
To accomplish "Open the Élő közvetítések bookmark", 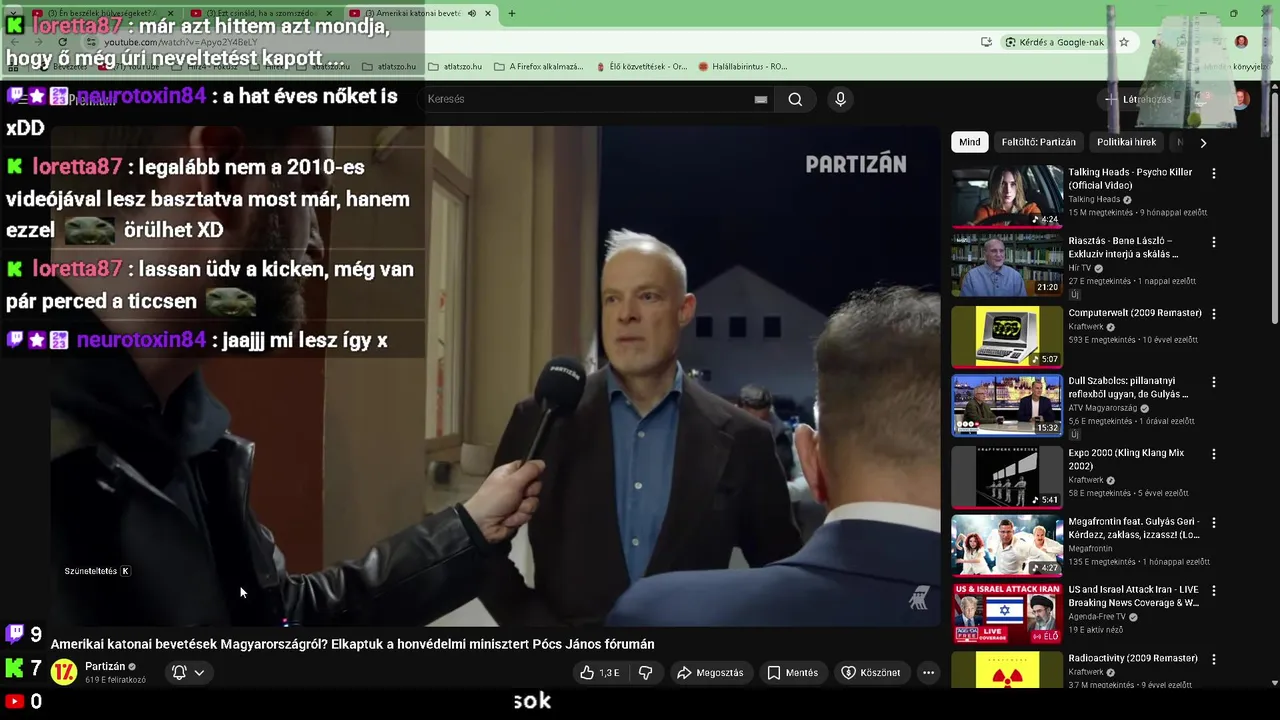I will click(640, 66).
